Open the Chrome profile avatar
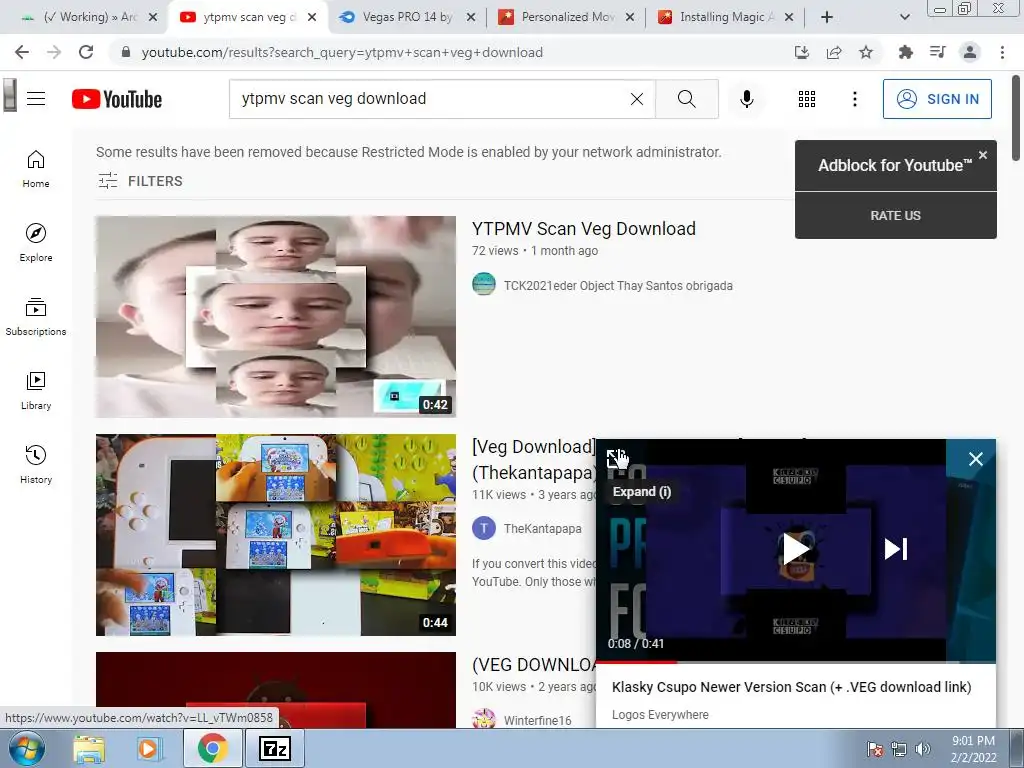Image resolution: width=1024 pixels, height=768 pixels. point(970,52)
